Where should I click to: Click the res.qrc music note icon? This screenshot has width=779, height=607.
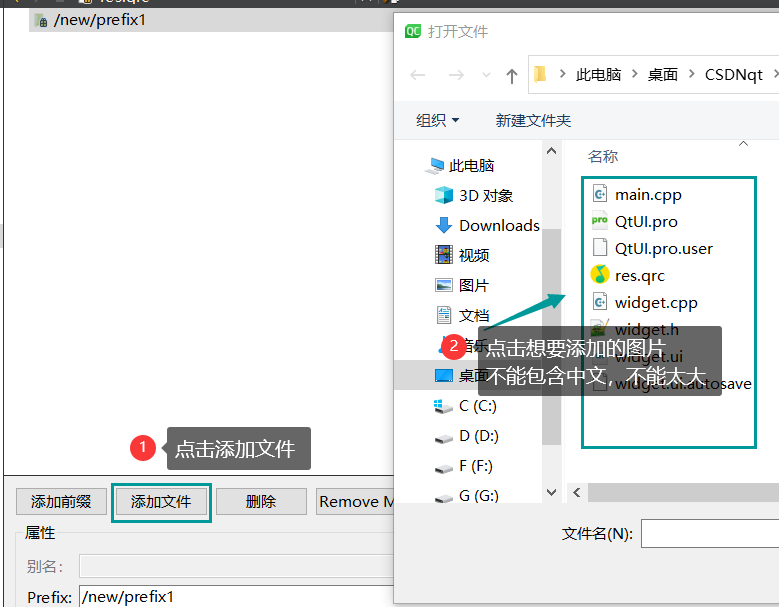point(600,274)
